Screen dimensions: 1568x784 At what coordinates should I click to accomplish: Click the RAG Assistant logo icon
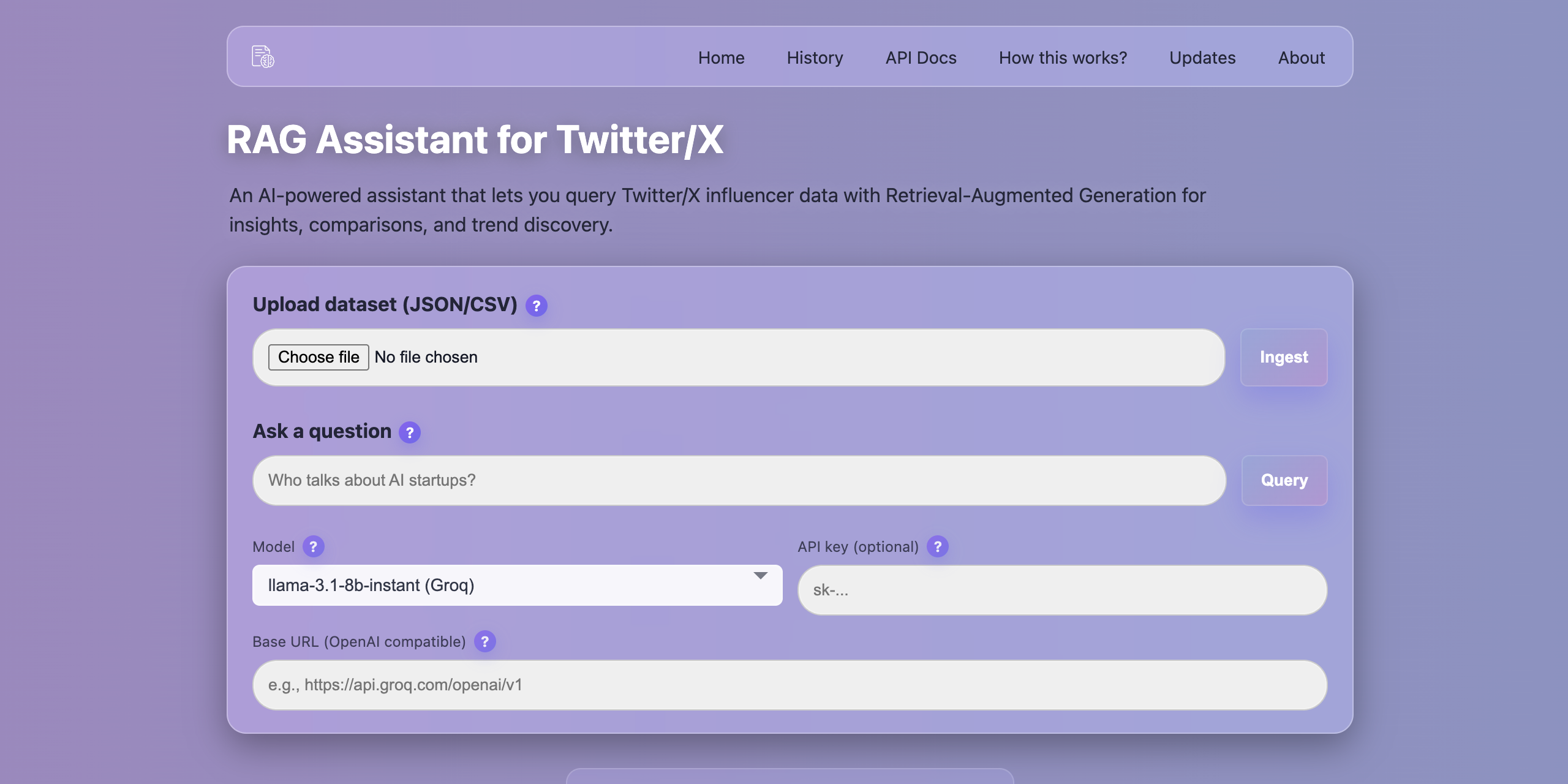[x=263, y=57]
